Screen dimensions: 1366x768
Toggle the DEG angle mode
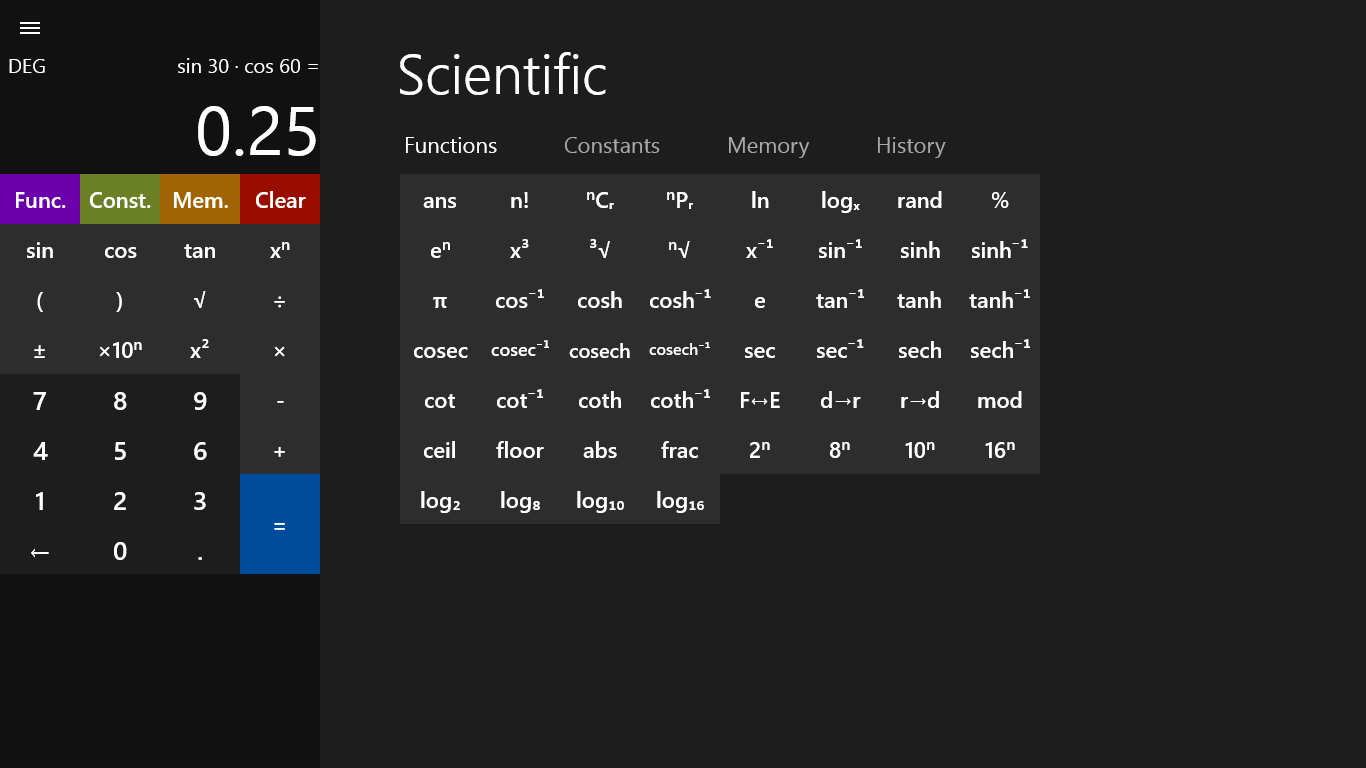27,66
